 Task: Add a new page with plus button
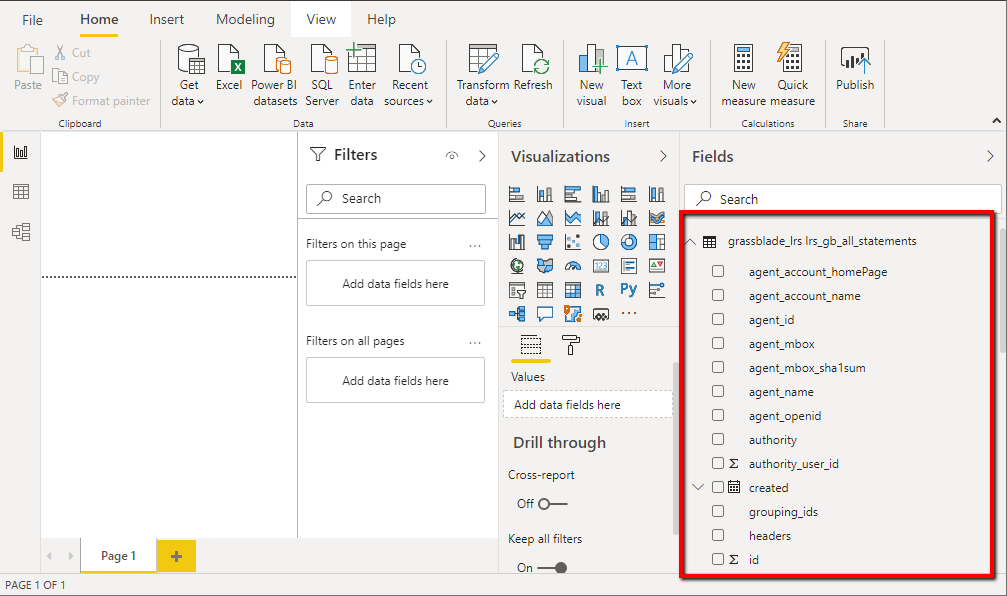tap(177, 556)
